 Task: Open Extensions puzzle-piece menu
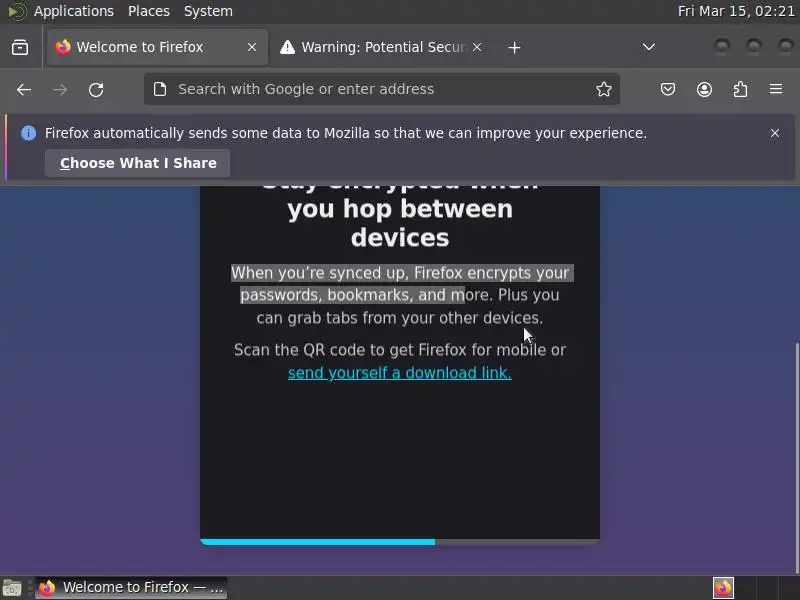(x=740, y=90)
